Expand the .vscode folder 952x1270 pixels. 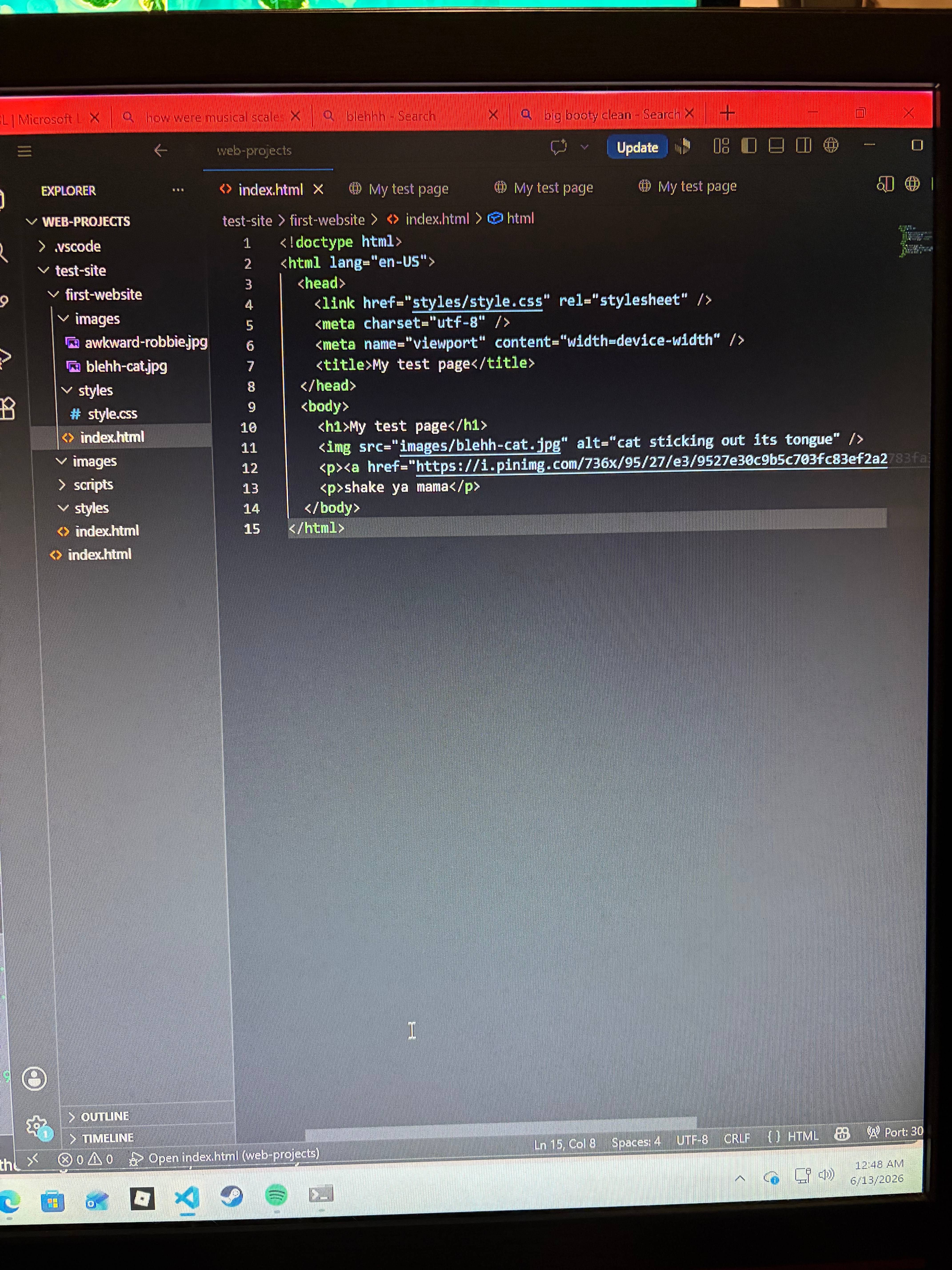coord(69,247)
